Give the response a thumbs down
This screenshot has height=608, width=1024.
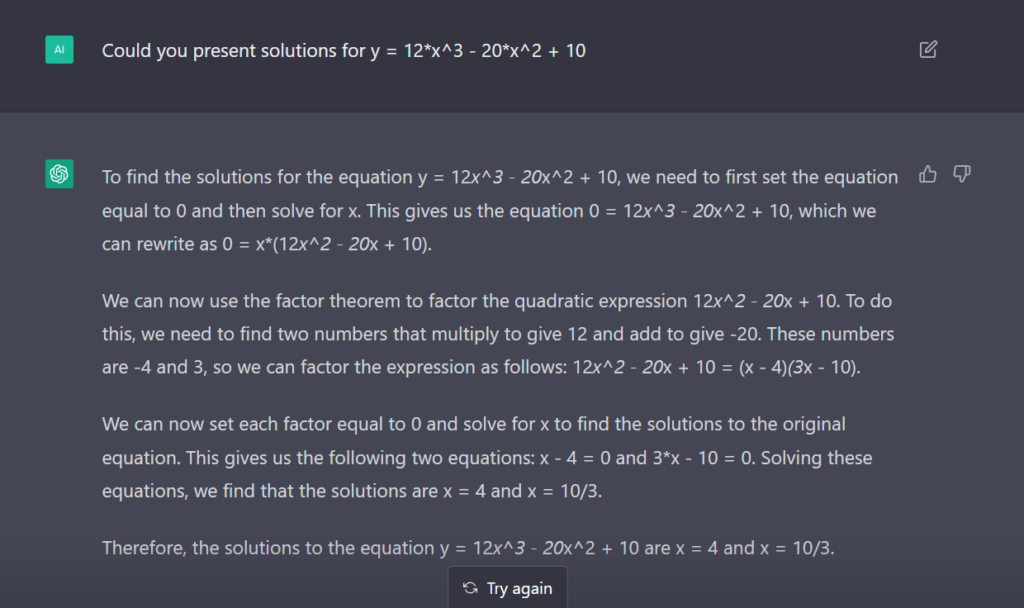point(961,174)
